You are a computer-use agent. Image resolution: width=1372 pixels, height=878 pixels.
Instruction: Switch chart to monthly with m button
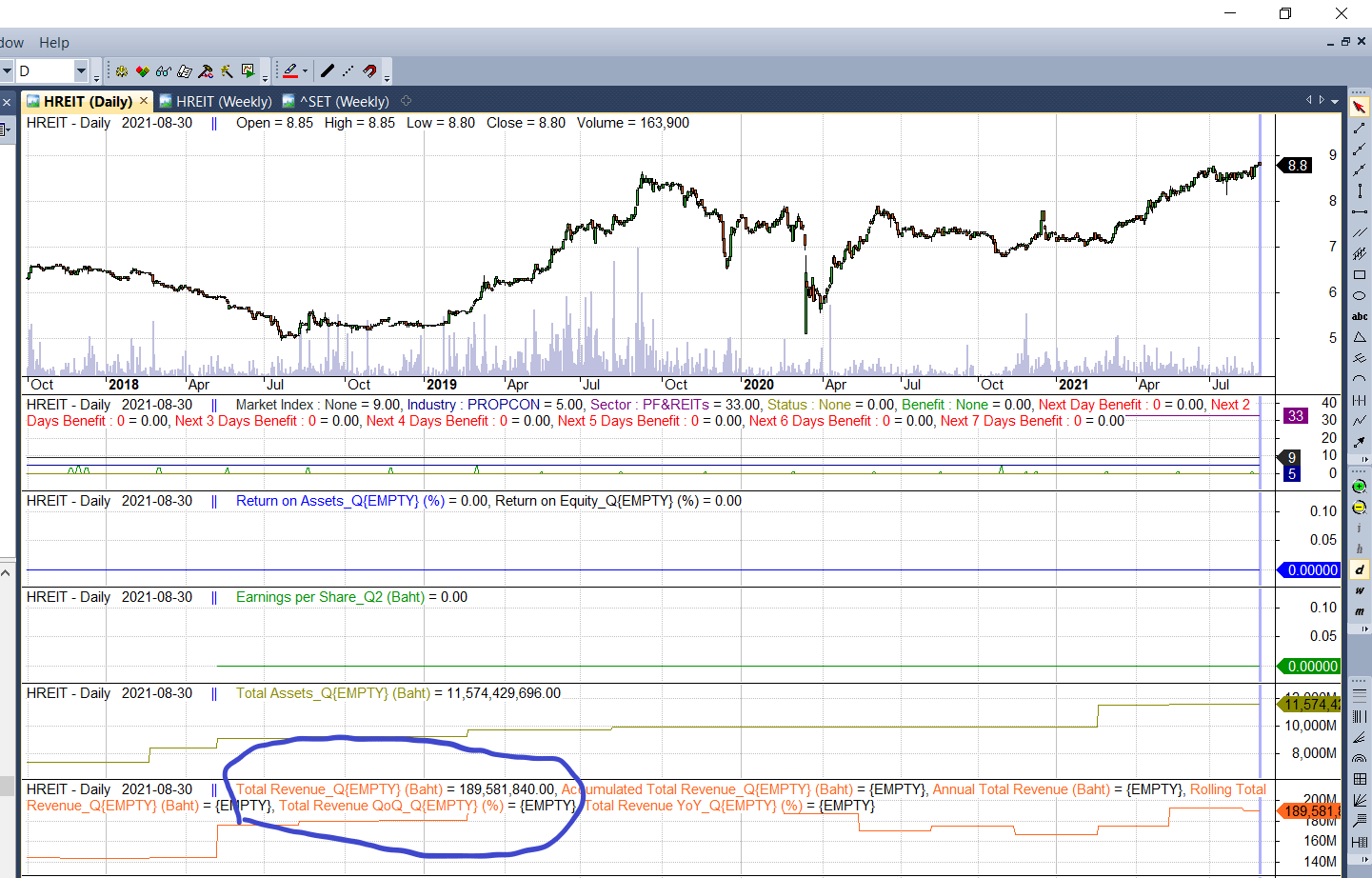(1360, 611)
